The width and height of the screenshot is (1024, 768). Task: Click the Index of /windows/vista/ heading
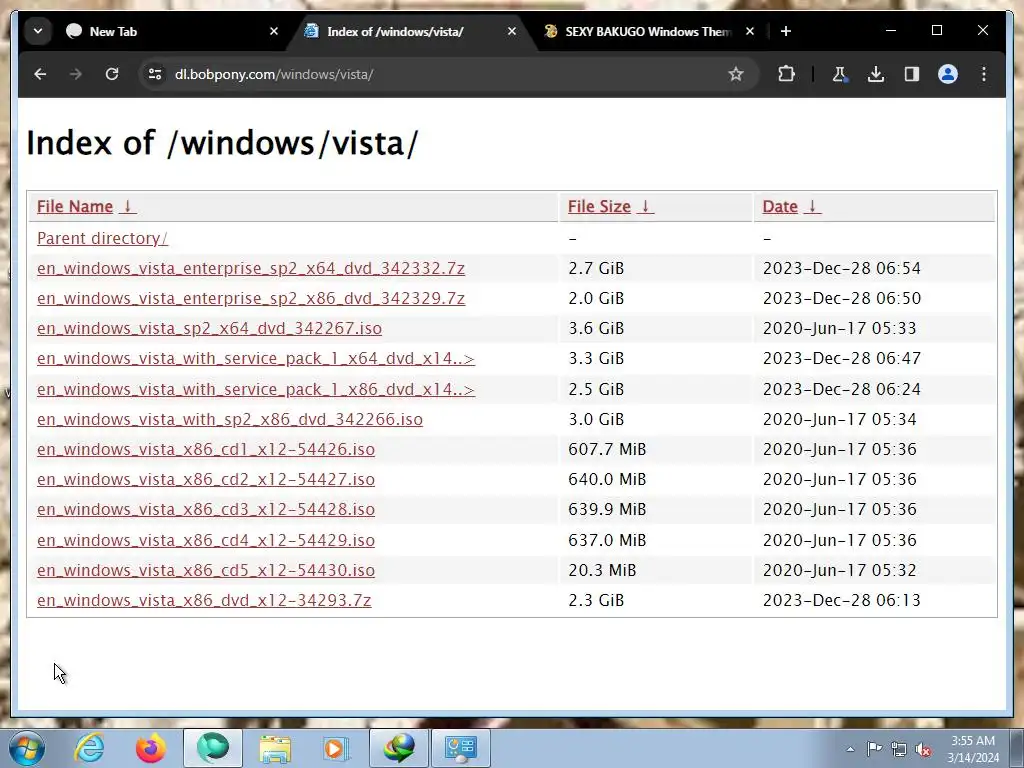[x=222, y=143]
